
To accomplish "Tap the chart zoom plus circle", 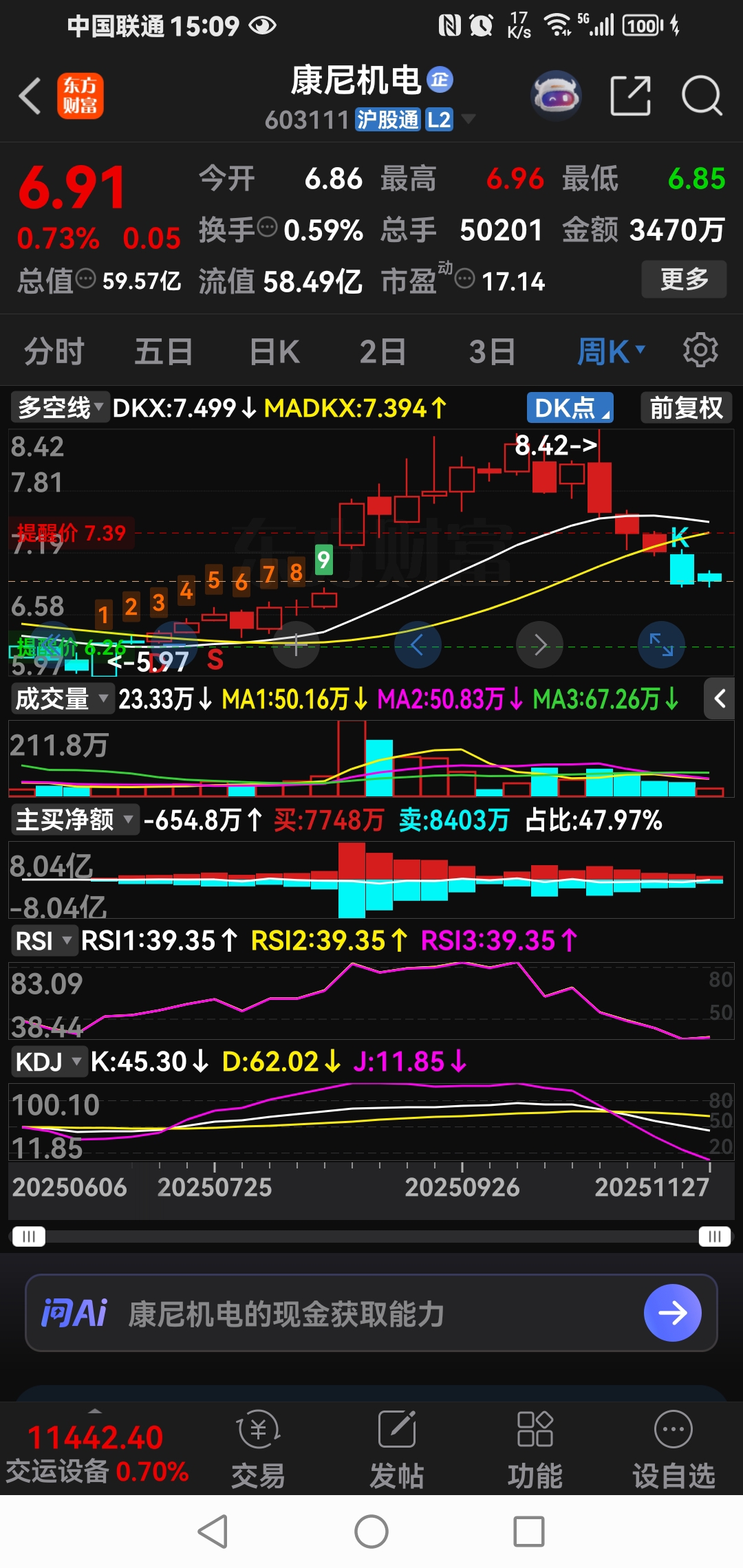I will (x=297, y=645).
